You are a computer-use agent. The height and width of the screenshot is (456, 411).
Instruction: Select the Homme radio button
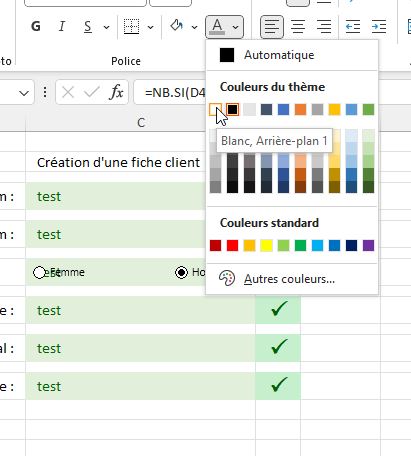[x=181, y=273]
